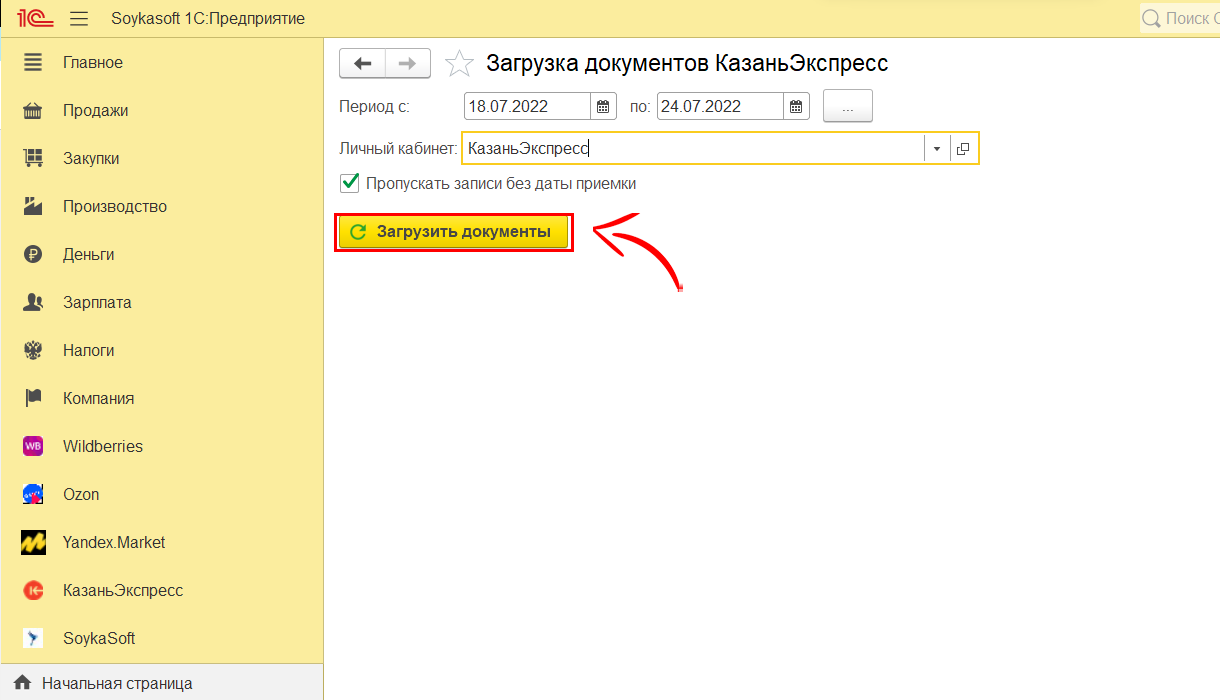Click the Закупки cart icon
The height and width of the screenshot is (700, 1220).
coord(33,159)
